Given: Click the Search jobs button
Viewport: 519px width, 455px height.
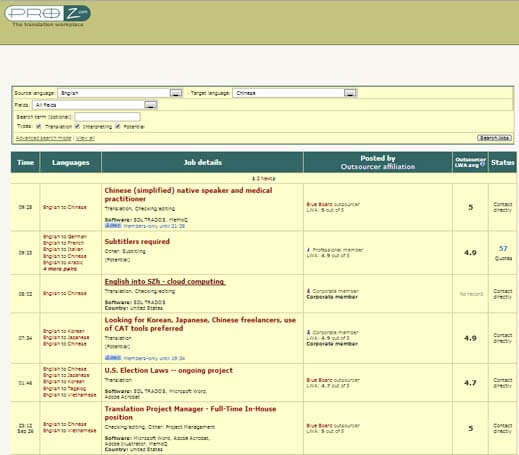Looking at the screenshot, I should click(494, 138).
